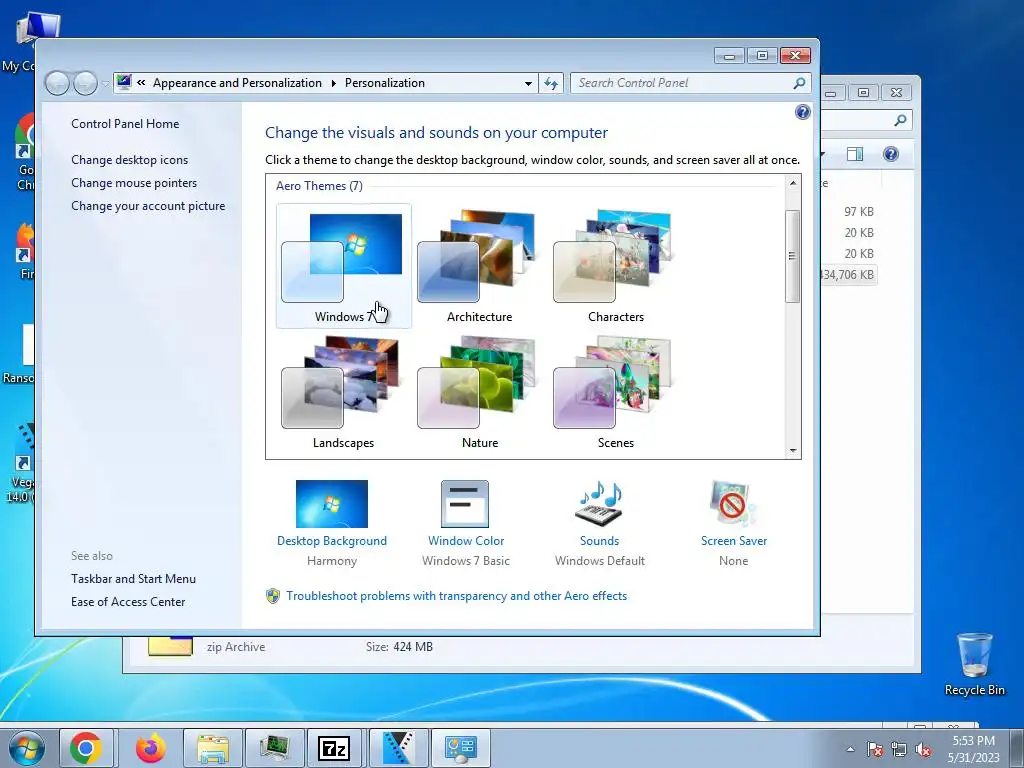Click the Show desktop strip
The image size is (1024, 768).
pyautogui.click(x=1017, y=748)
